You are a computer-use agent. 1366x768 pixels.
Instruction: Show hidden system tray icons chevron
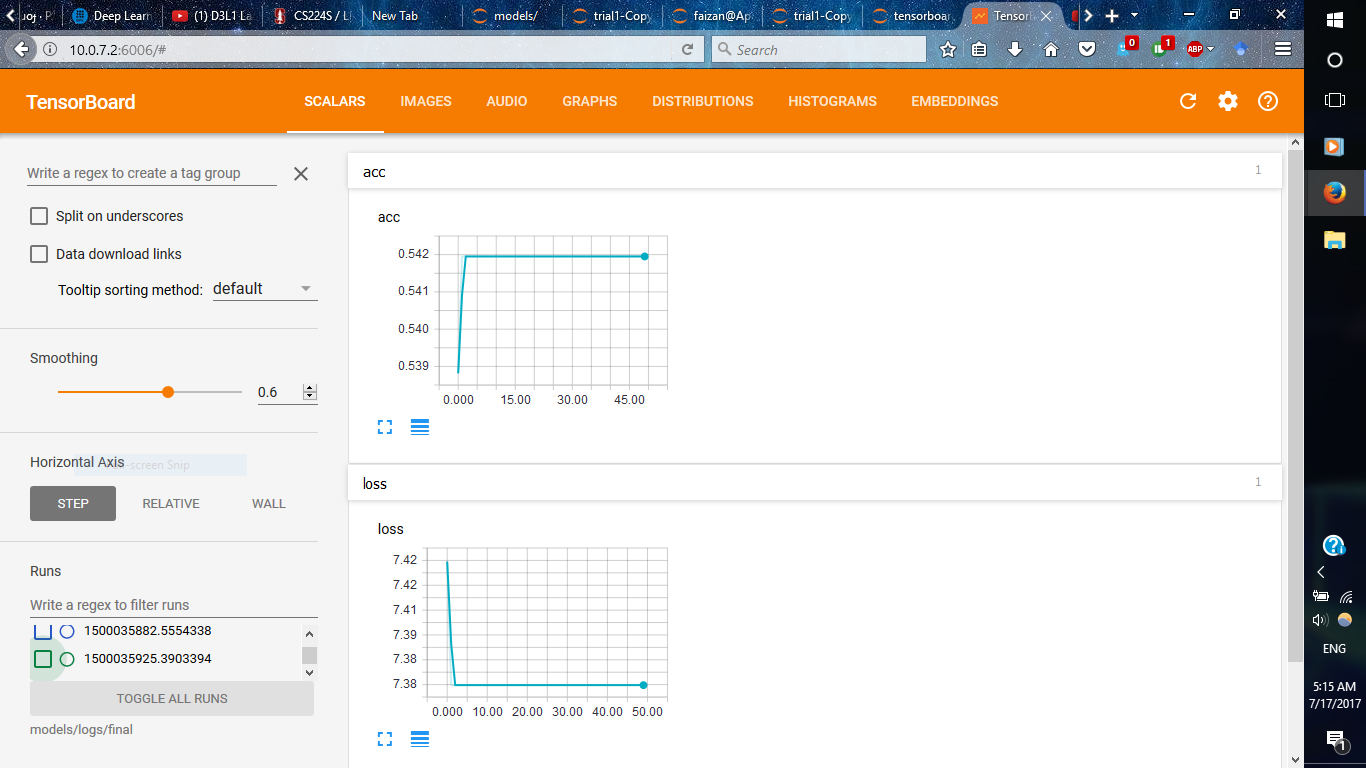1321,572
